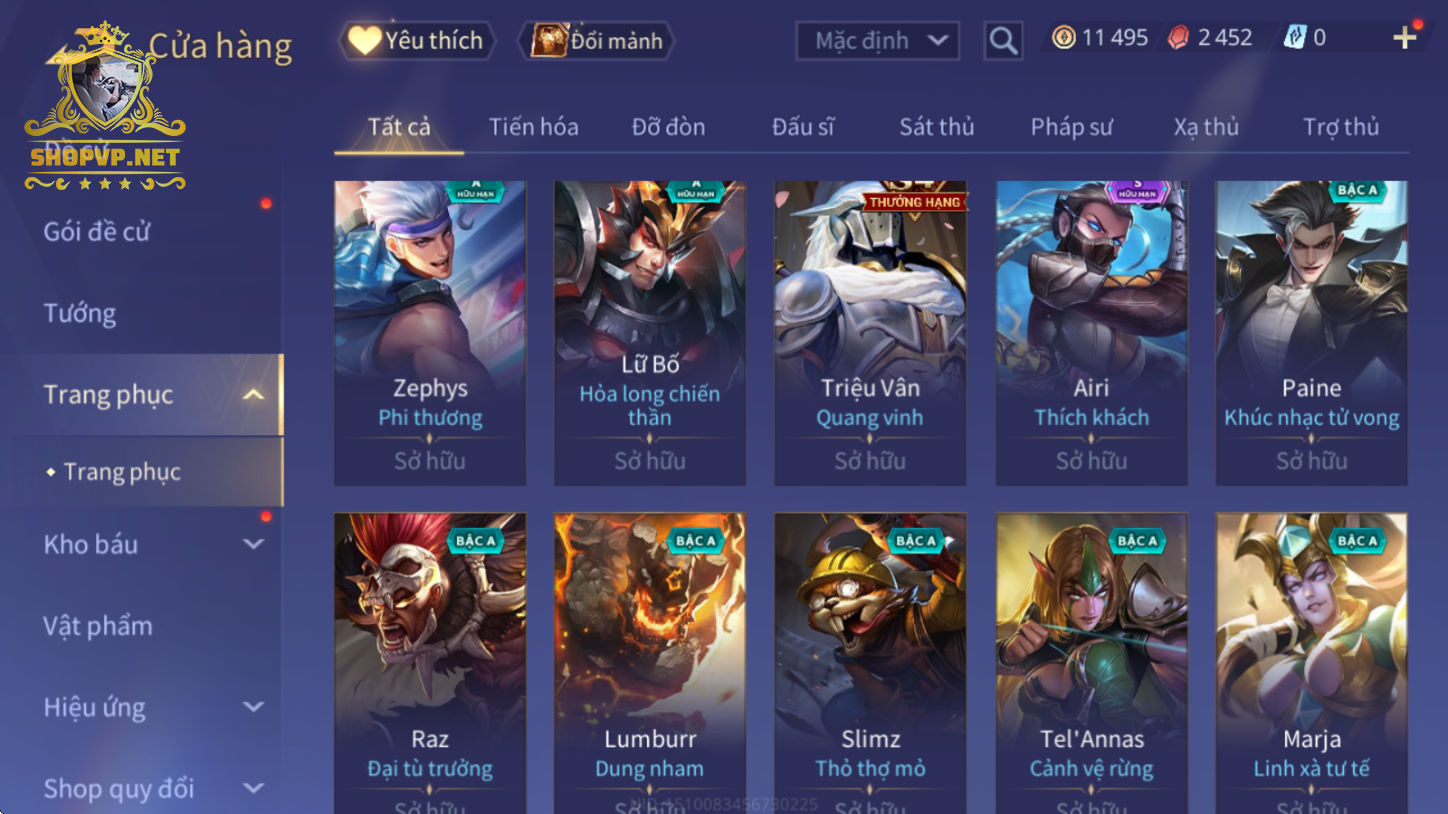Expand the Kho báu sidebar section
Screen dimensions: 1448x814
[x=254, y=545]
